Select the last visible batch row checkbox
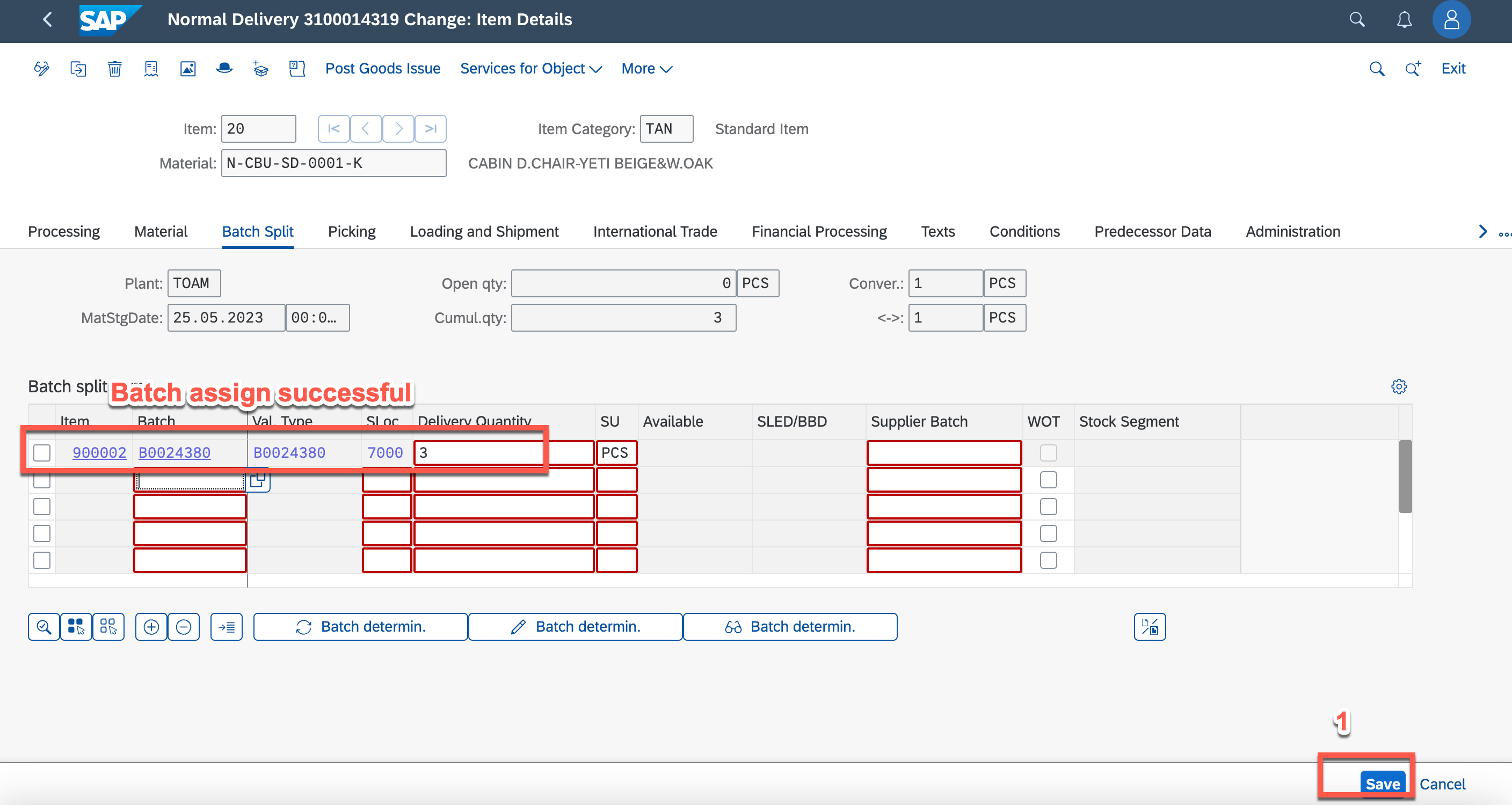 coord(42,560)
